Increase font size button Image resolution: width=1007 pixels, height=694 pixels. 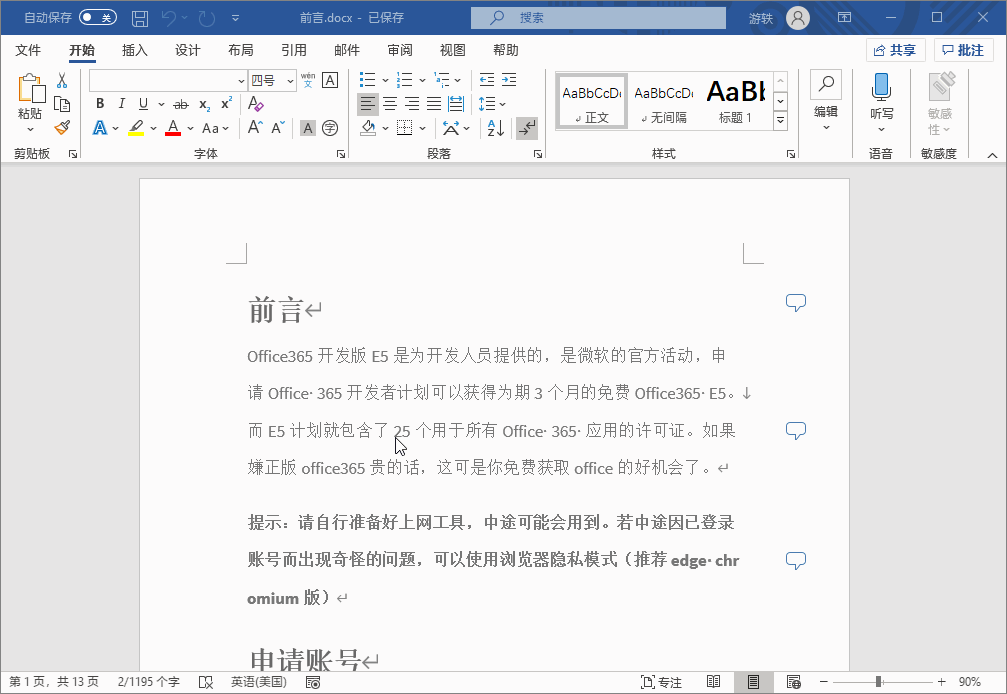point(255,128)
